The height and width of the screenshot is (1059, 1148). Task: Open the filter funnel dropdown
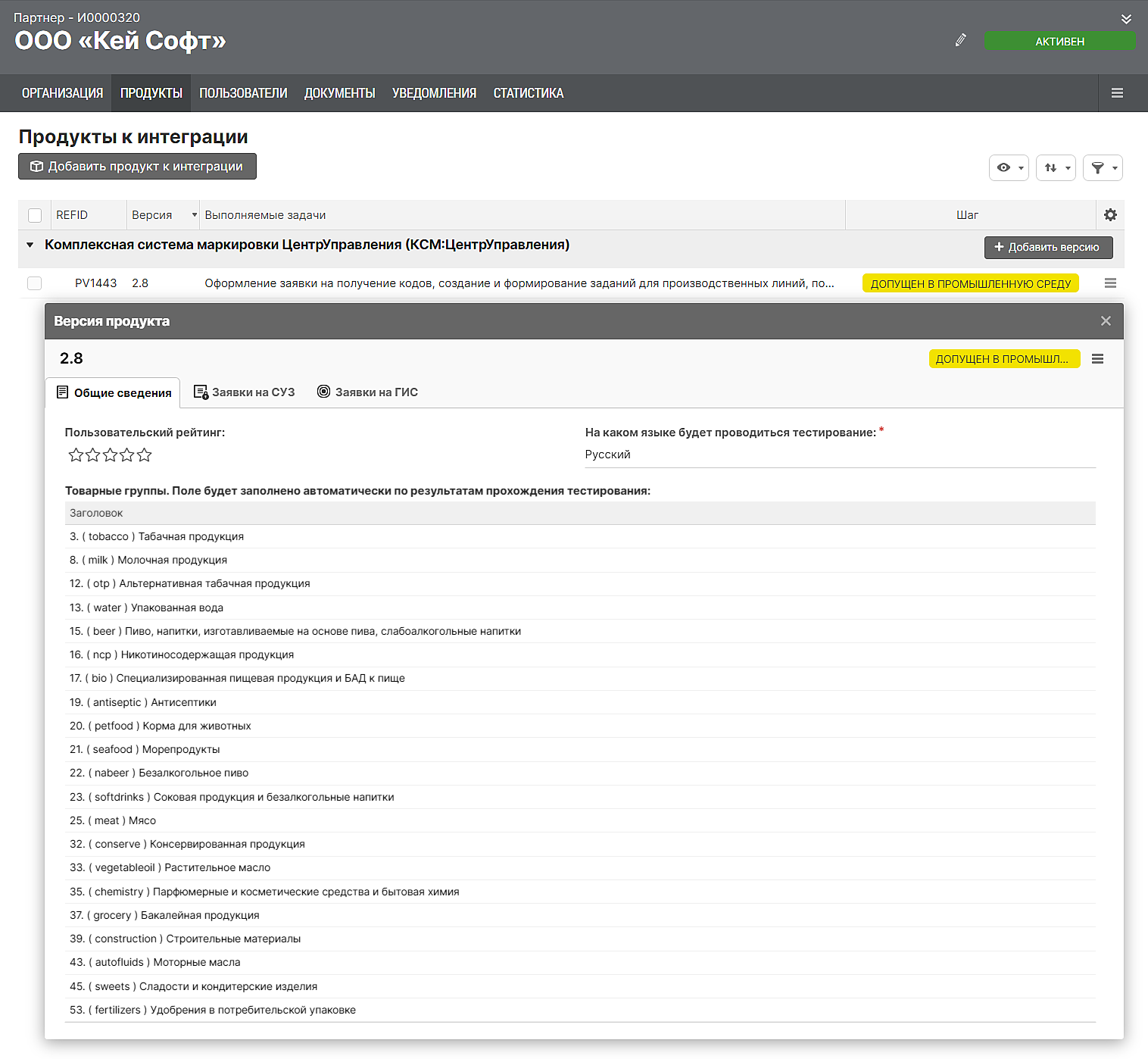(x=1103, y=167)
